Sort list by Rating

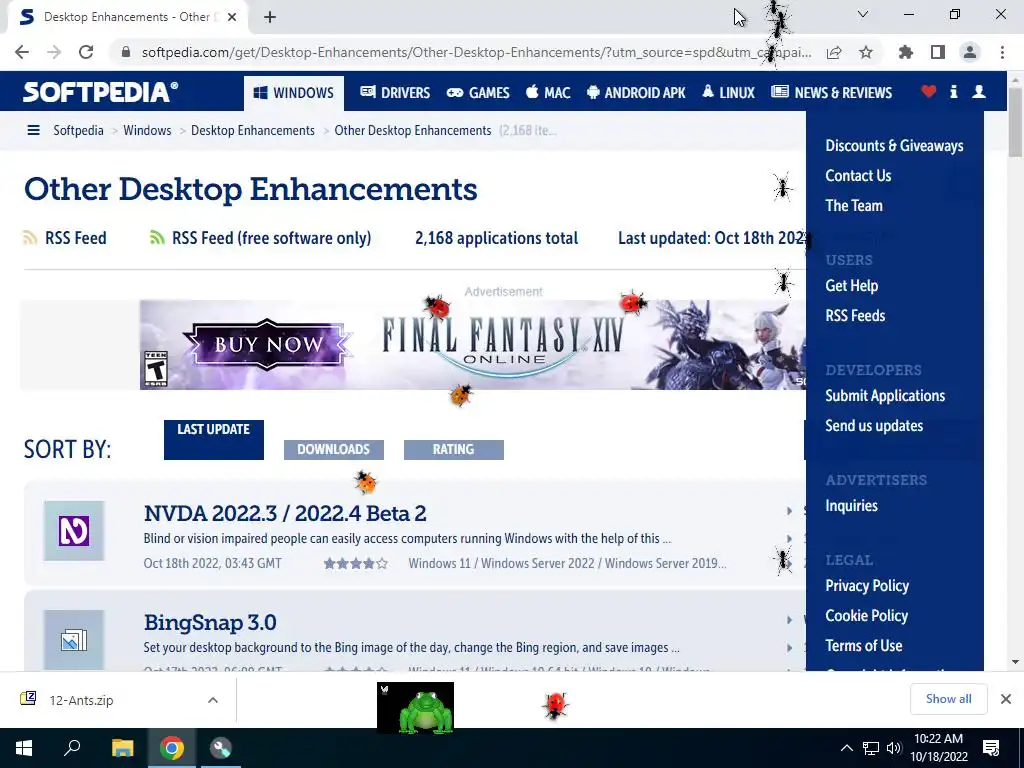pos(454,449)
